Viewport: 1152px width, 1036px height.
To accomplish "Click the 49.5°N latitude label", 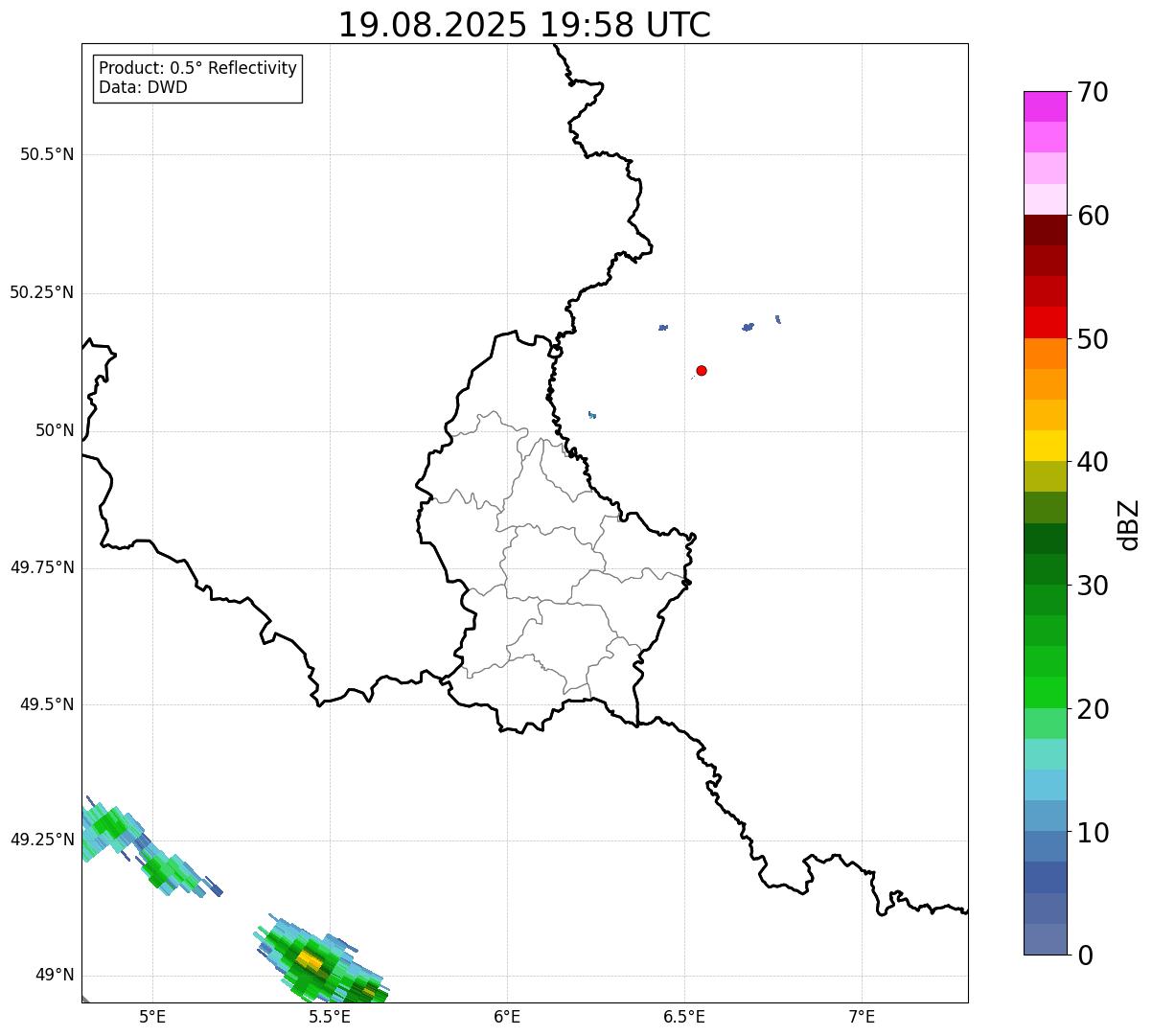I will click(x=47, y=704).
